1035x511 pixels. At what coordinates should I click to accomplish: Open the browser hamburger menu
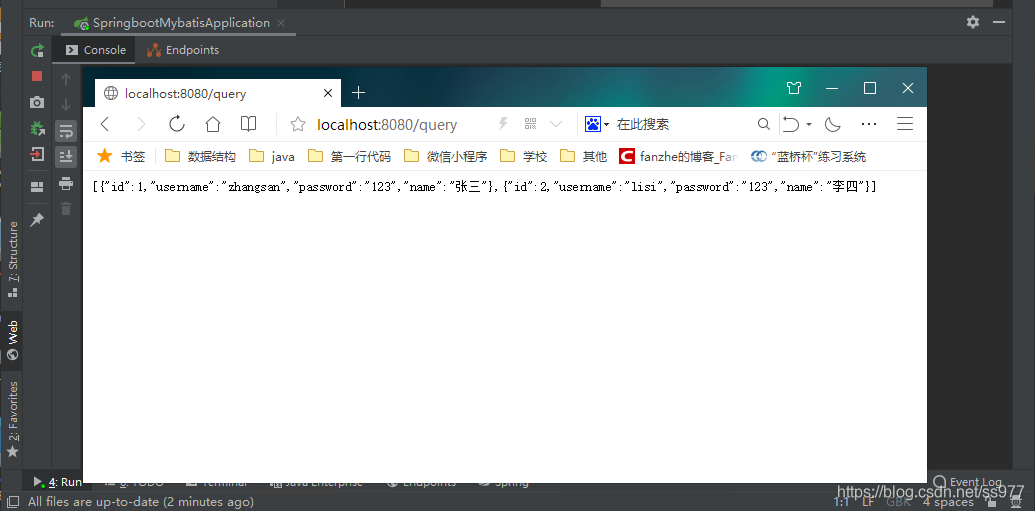(904, 124)
